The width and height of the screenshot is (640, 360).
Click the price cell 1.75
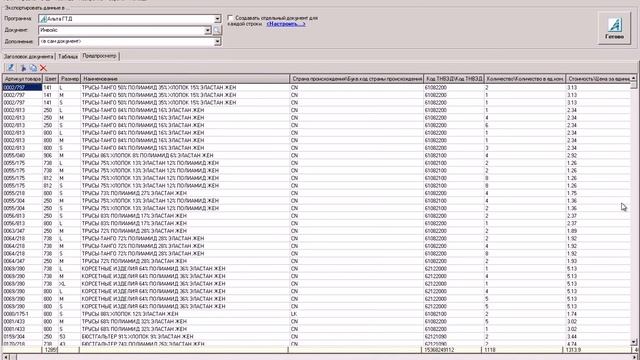[598, 193]
